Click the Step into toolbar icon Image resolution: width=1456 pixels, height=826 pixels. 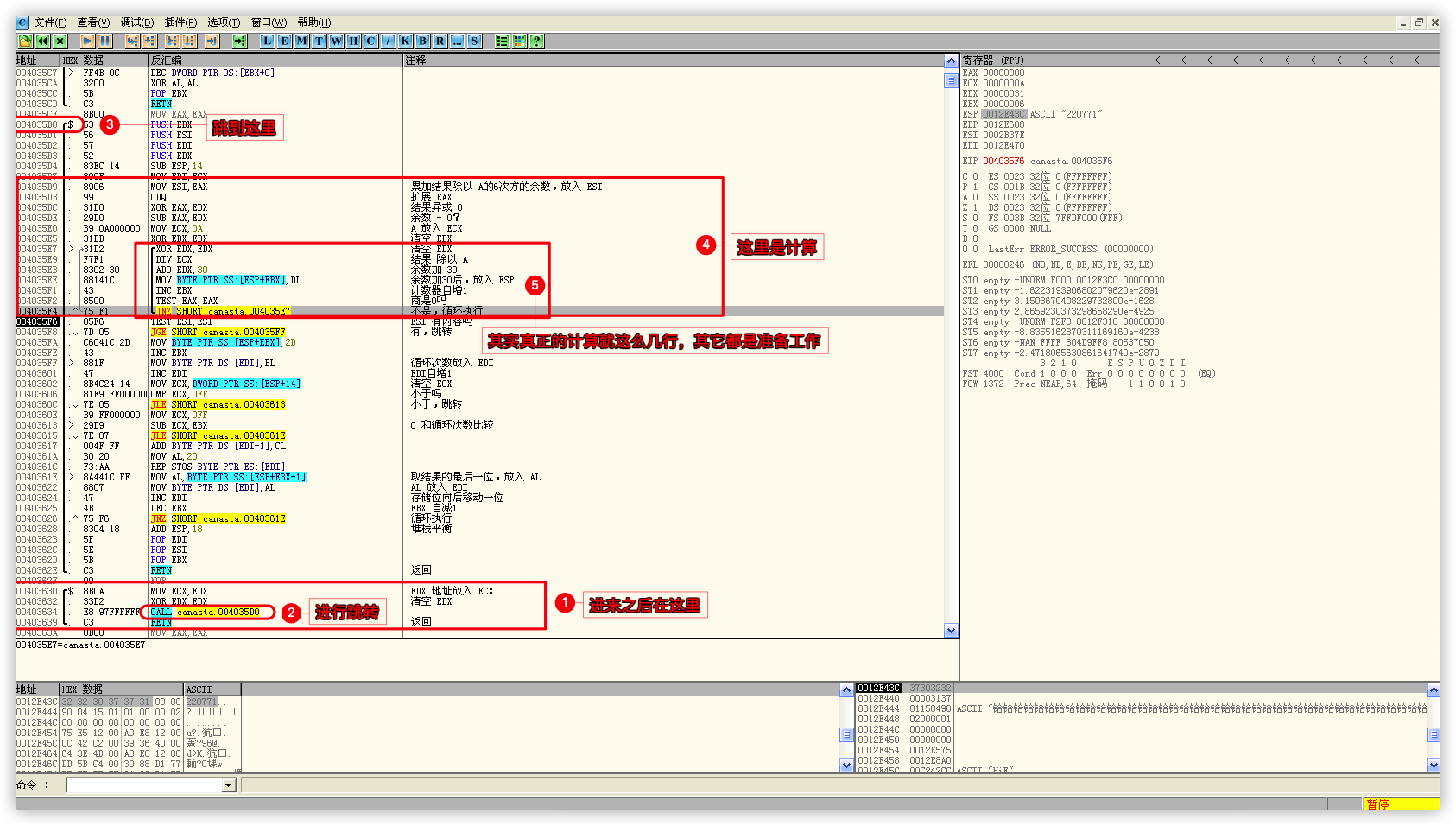(x=132, y=41)
